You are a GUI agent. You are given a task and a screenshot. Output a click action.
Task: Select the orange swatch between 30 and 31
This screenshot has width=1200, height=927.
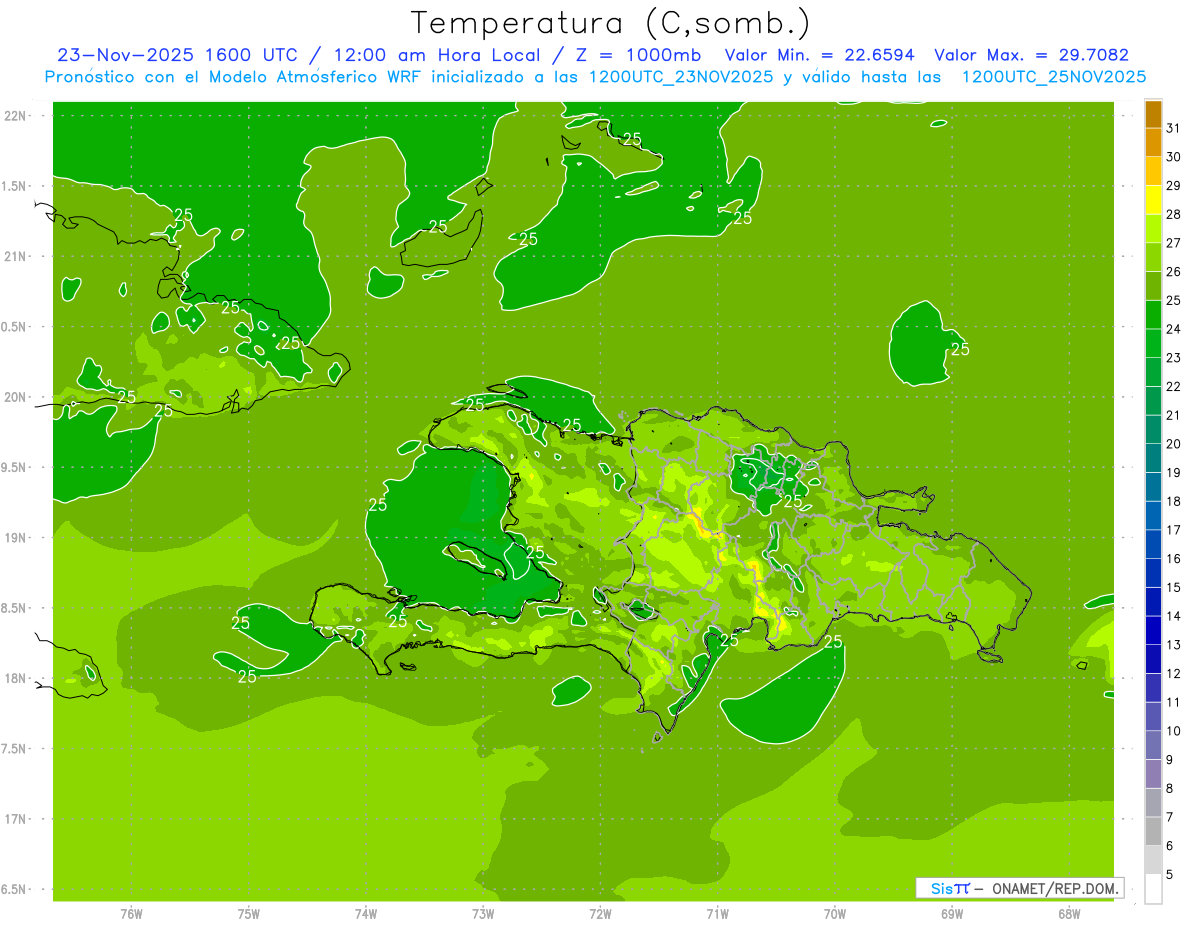pos(1153,143)
